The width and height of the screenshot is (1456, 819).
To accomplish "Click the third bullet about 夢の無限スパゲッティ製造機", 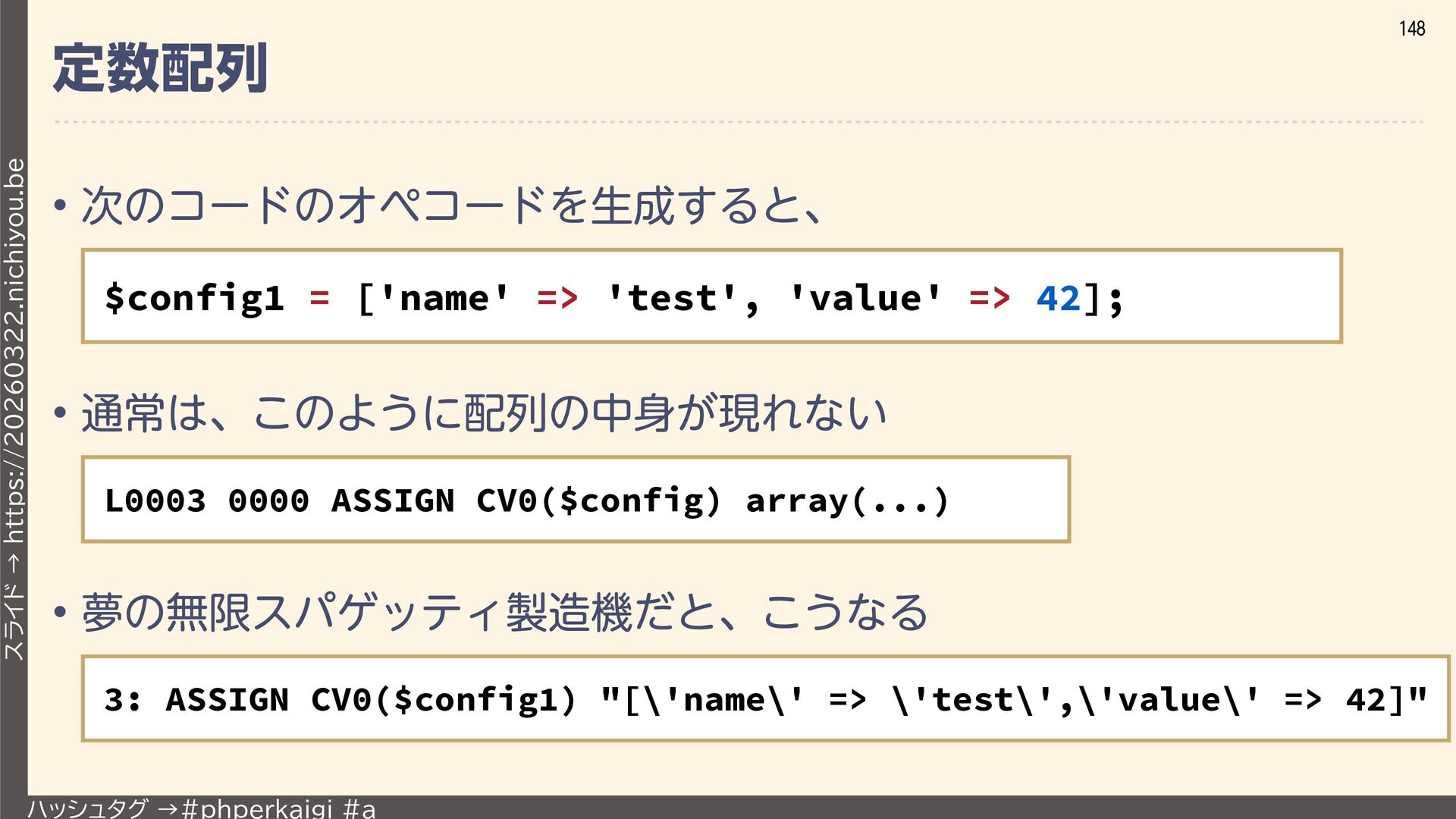I will coord(504,613).
